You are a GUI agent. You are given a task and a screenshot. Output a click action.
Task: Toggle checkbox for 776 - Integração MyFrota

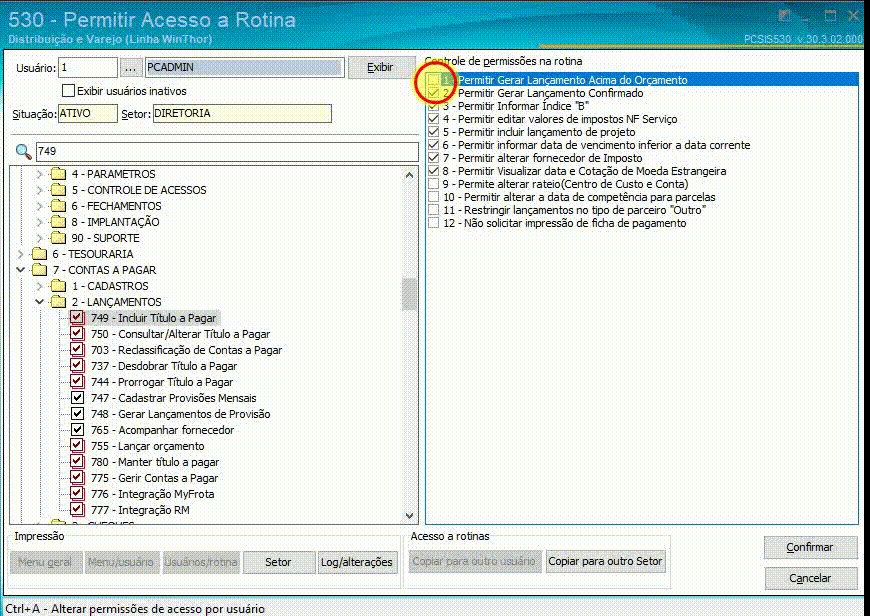pos(77,494)
